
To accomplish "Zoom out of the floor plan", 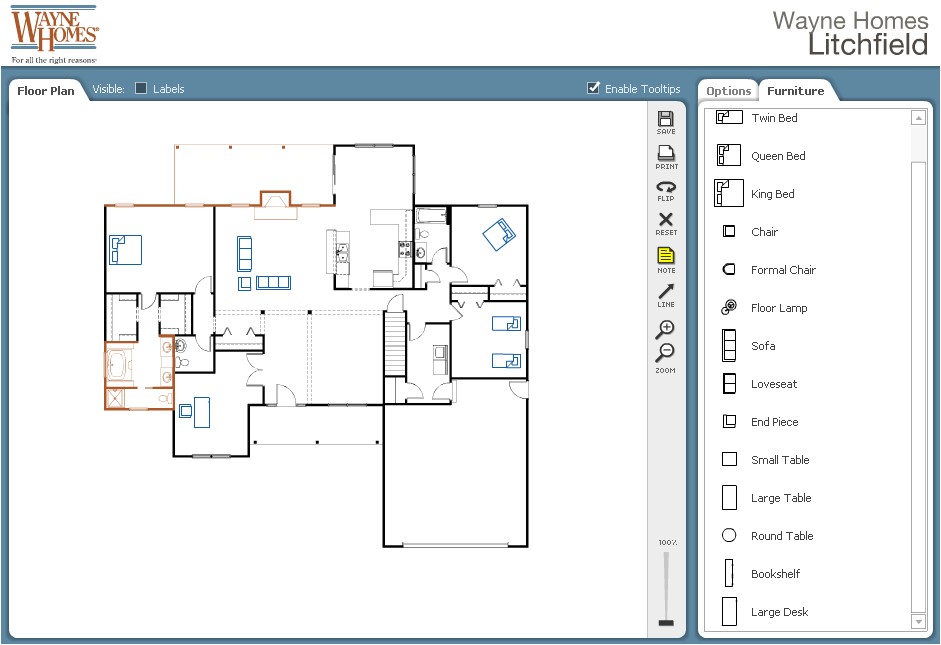I will click(664, 351).
